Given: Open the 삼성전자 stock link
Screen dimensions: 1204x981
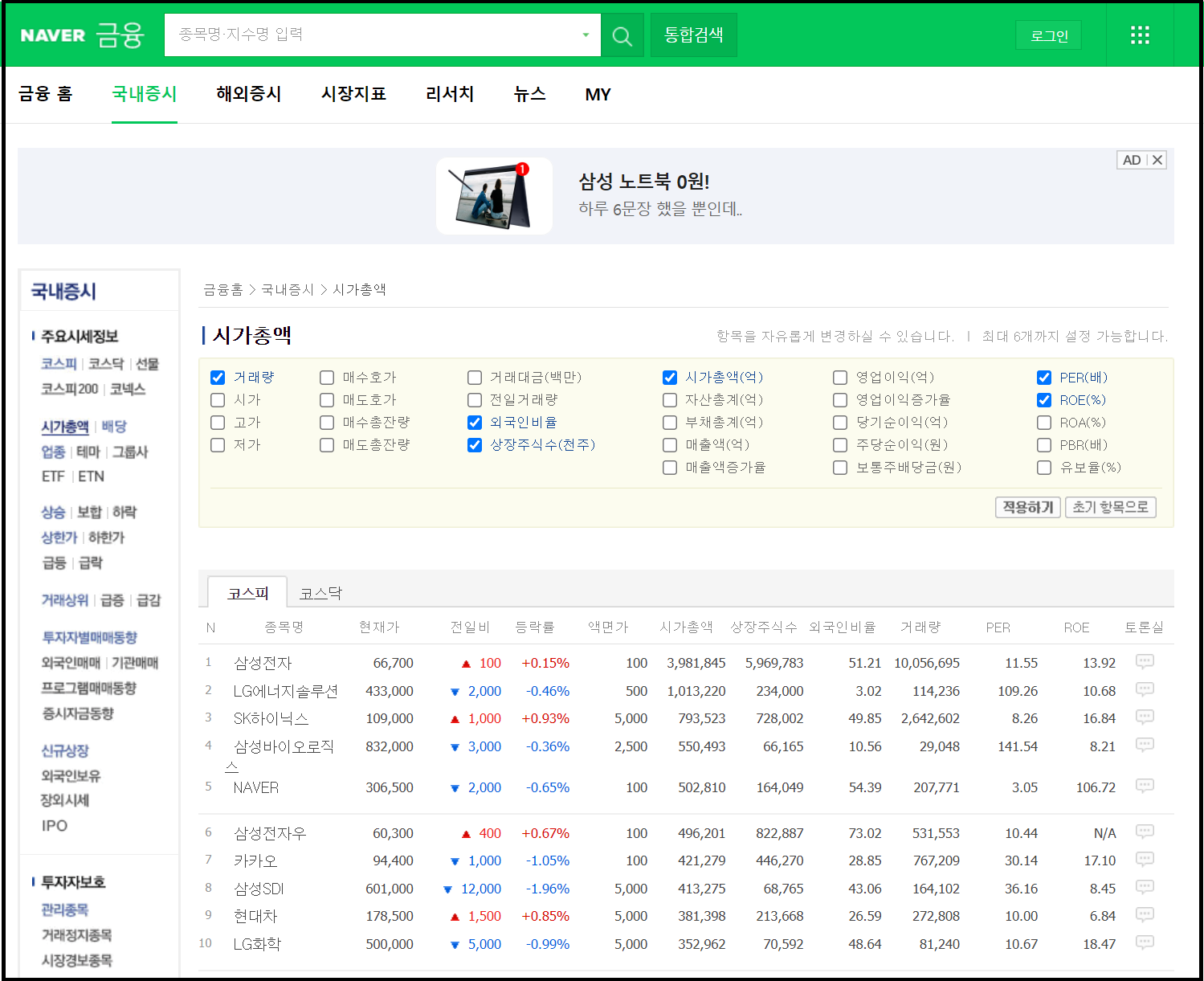Looking at the screenshot, I should click(263, 663).
